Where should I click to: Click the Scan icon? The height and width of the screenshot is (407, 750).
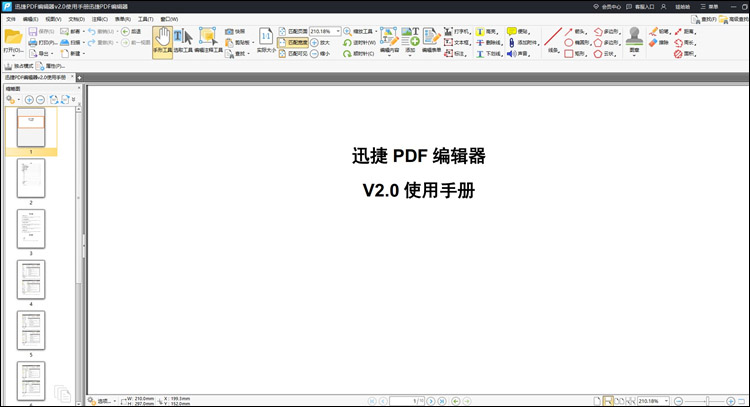point(64,43)
